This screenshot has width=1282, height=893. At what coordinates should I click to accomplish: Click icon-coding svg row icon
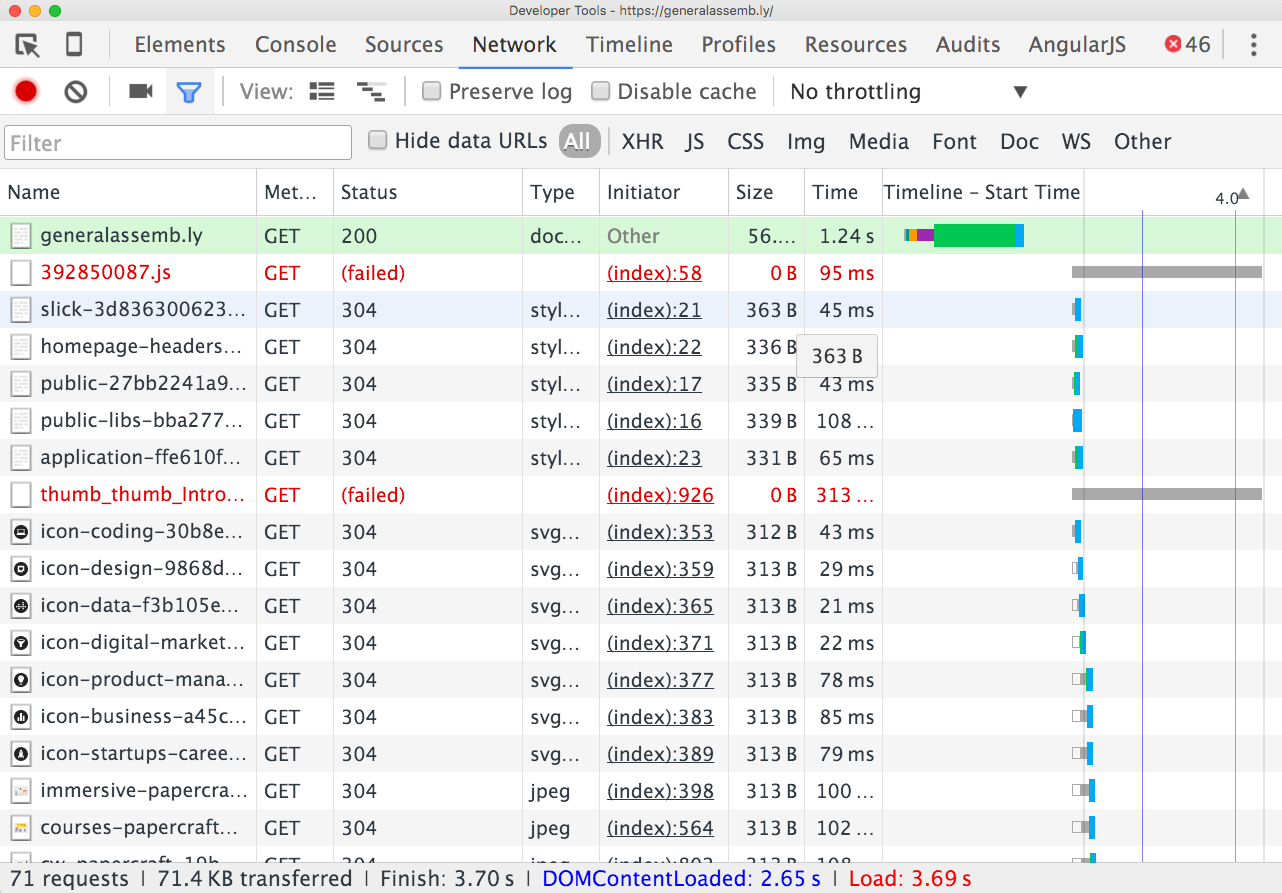point(21,532)
